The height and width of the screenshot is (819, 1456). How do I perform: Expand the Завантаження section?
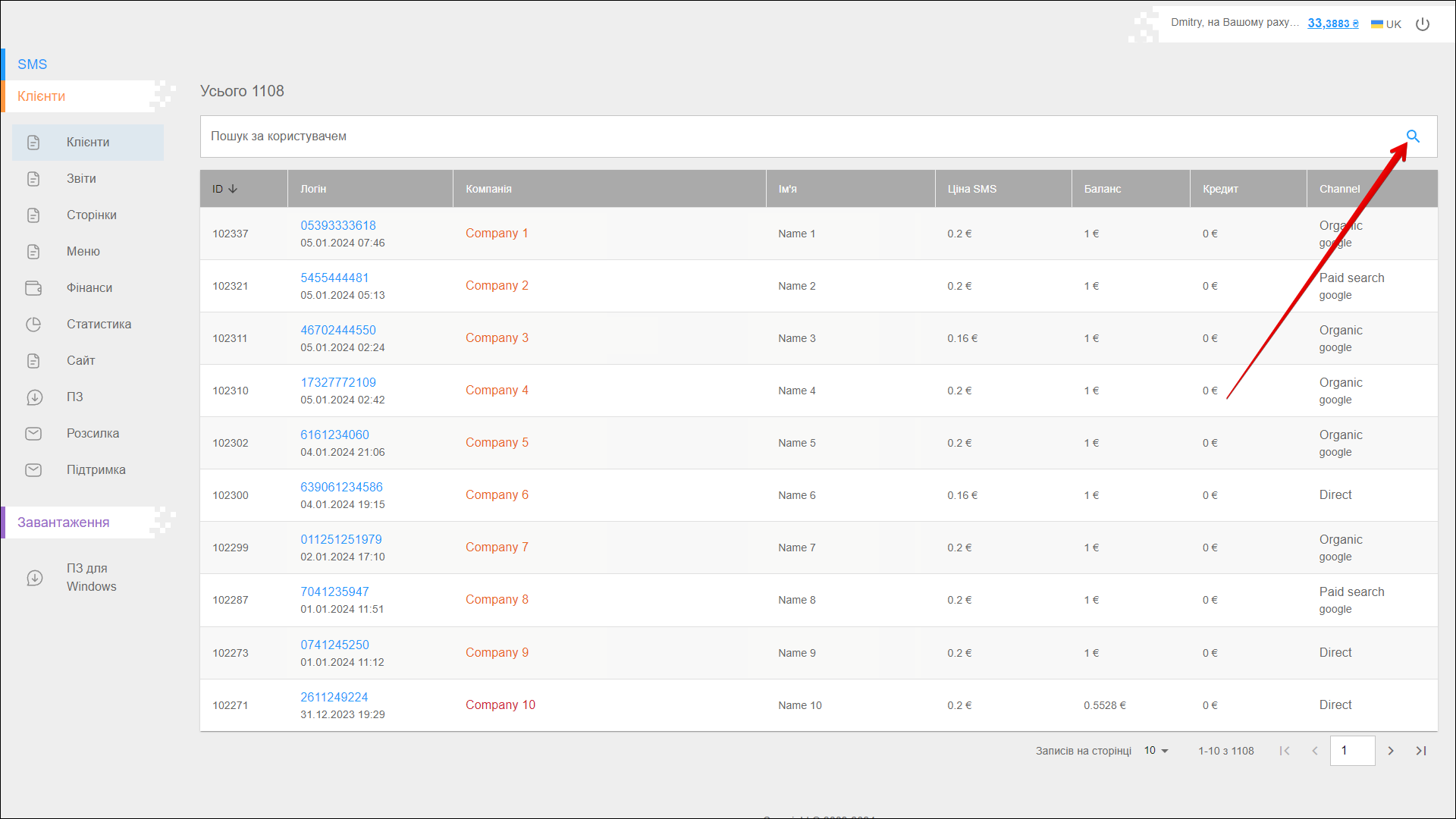(x=64, y=522)
